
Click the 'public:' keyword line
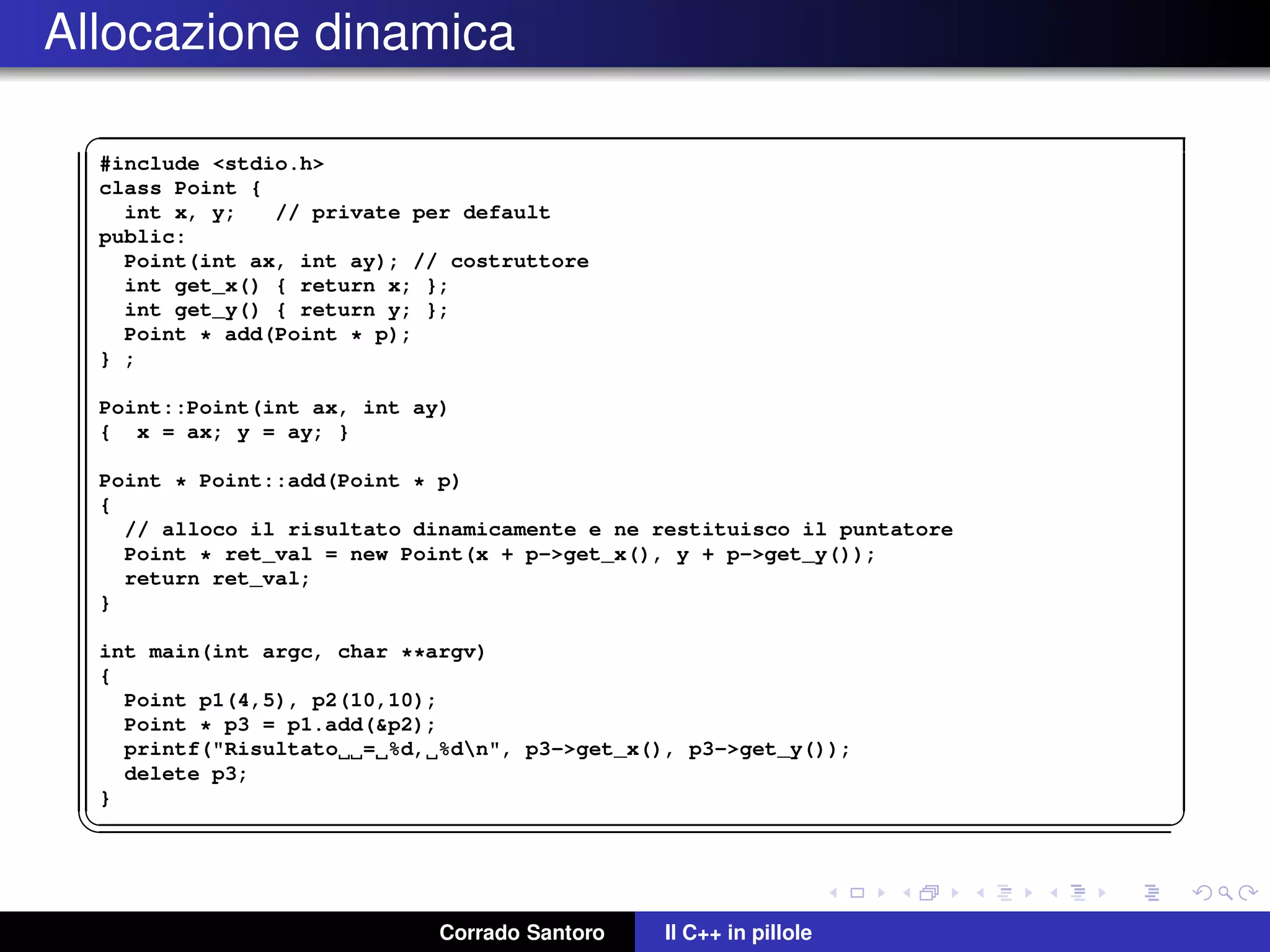click(142, 237)
